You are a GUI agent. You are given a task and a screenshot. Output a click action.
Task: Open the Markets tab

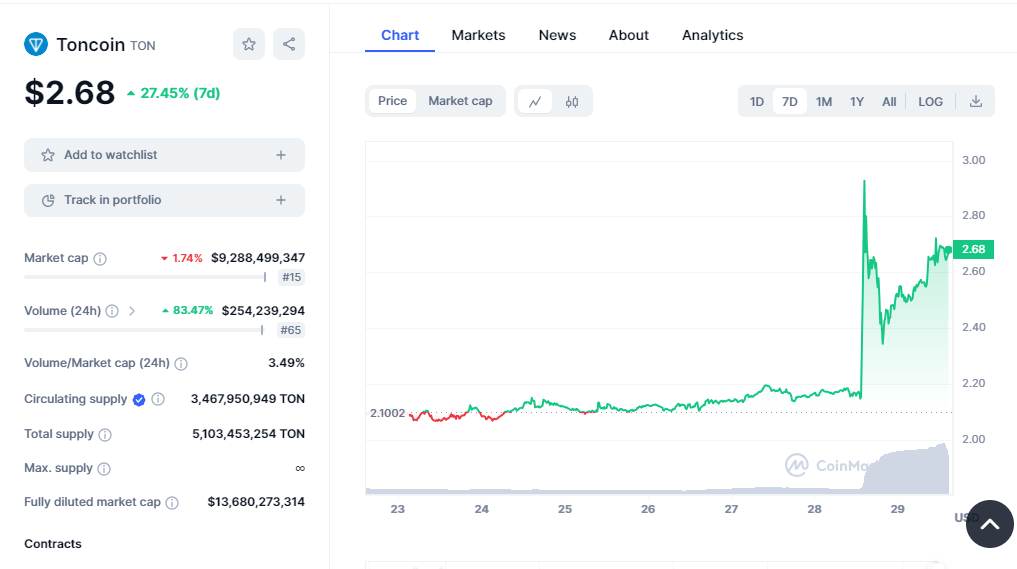click(x=478, y=35)
